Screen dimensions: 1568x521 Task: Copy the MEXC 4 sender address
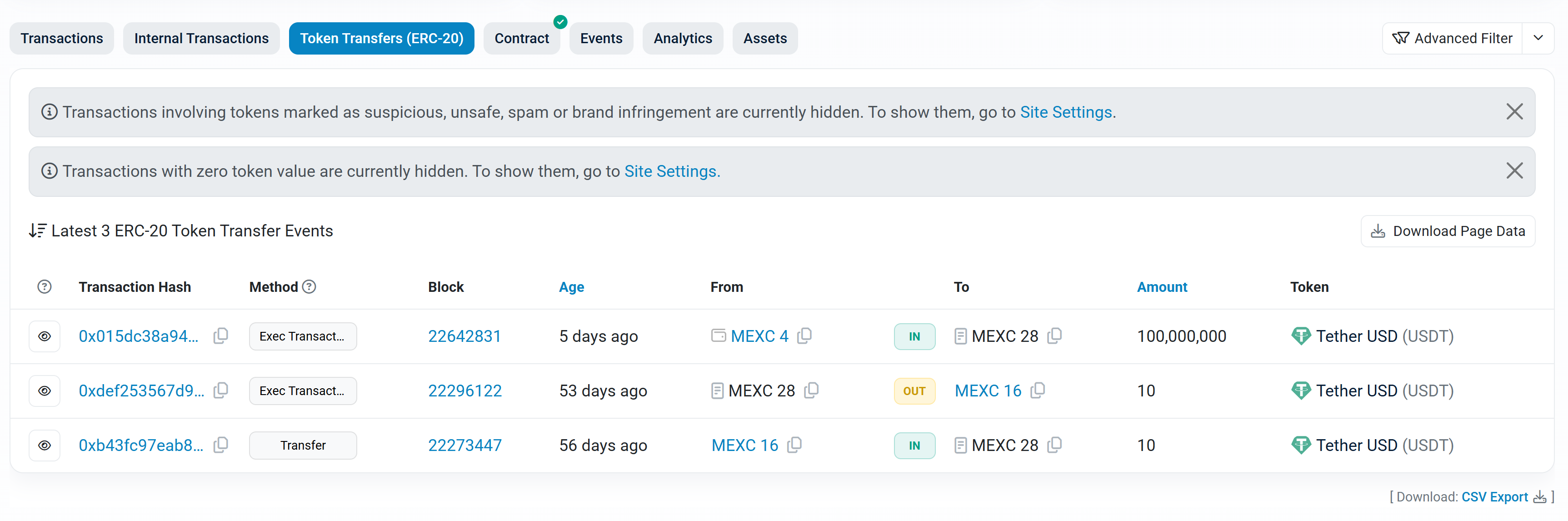coord(805,336)
